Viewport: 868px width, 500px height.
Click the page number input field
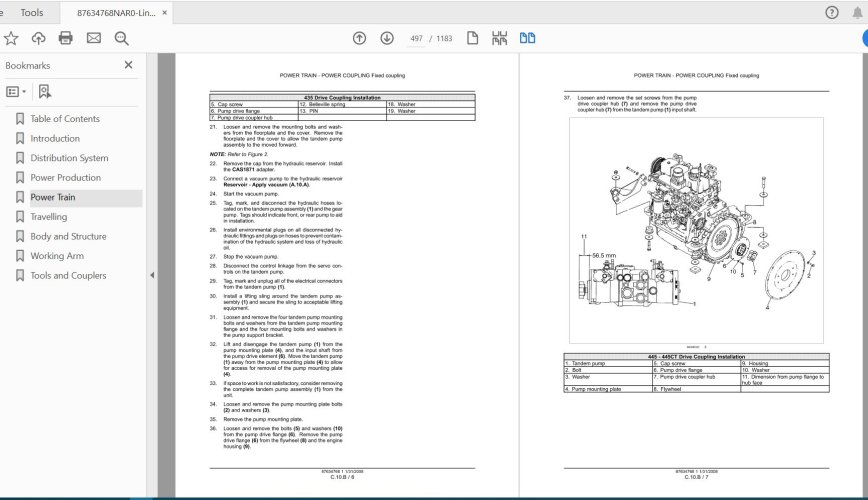[x=418, y=38]
